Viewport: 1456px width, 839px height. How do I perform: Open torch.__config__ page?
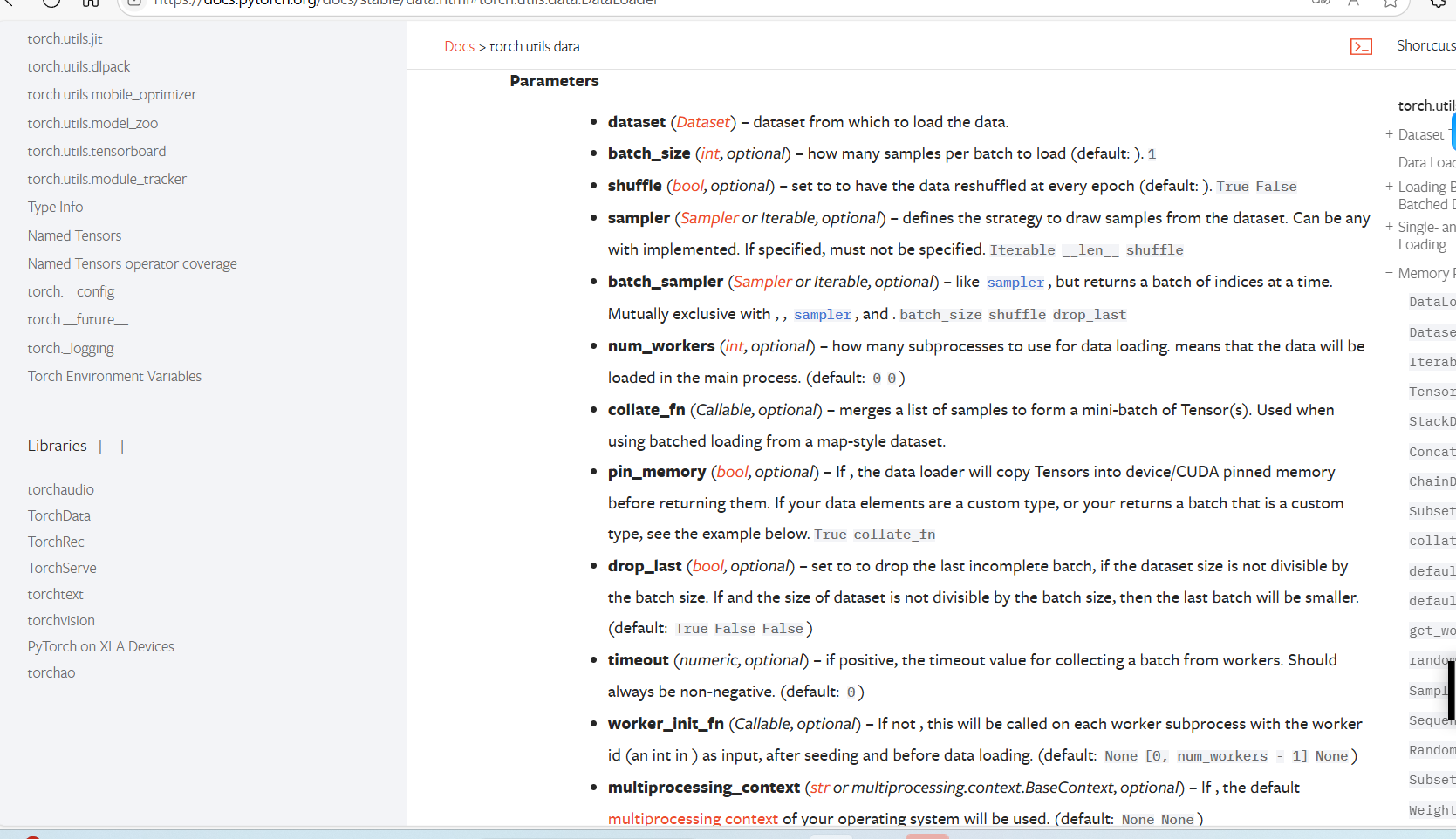click(x=78, y=292)
